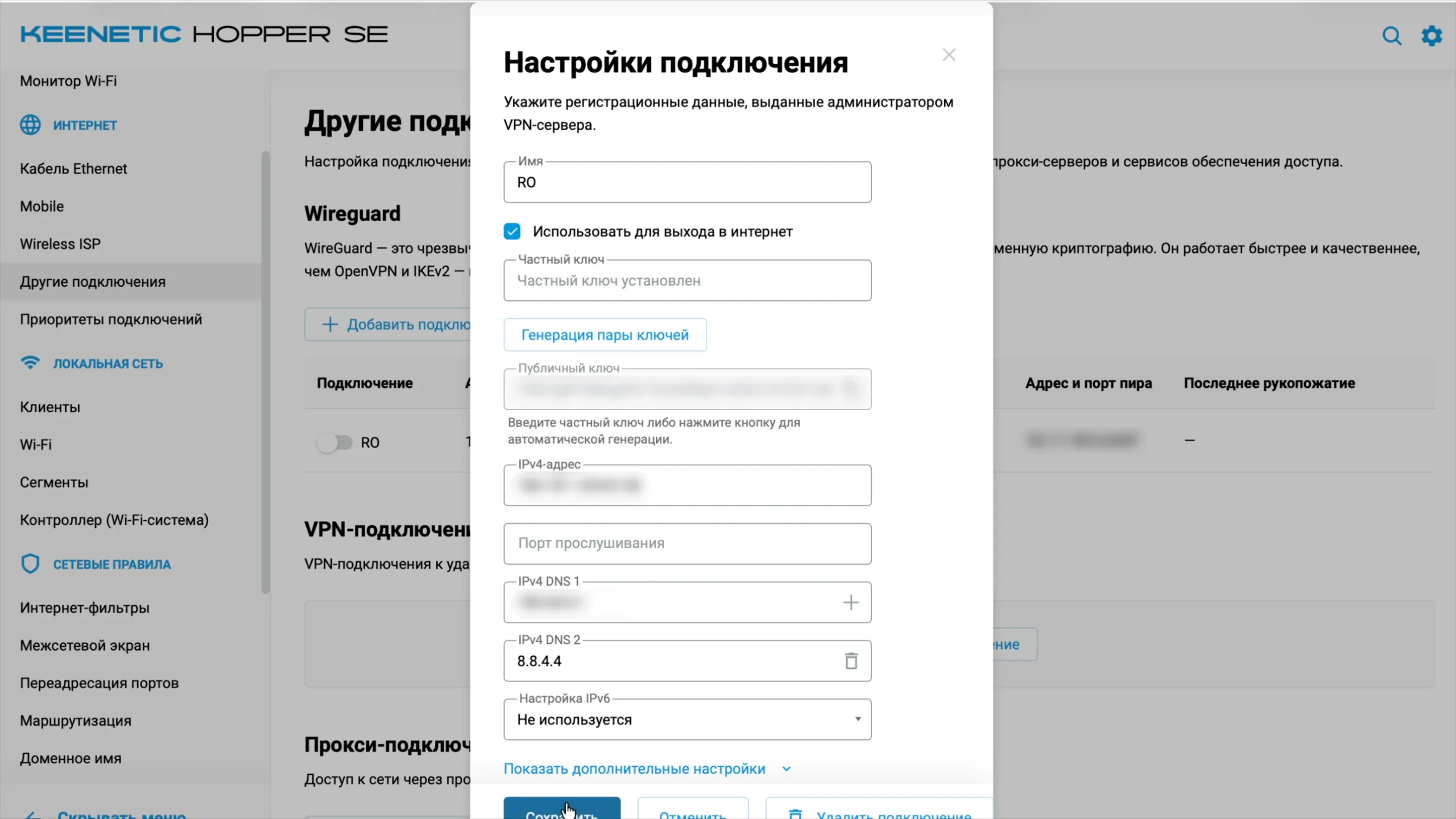
Task: Open Wireless ISP menu item
Action: pos(60,243)
